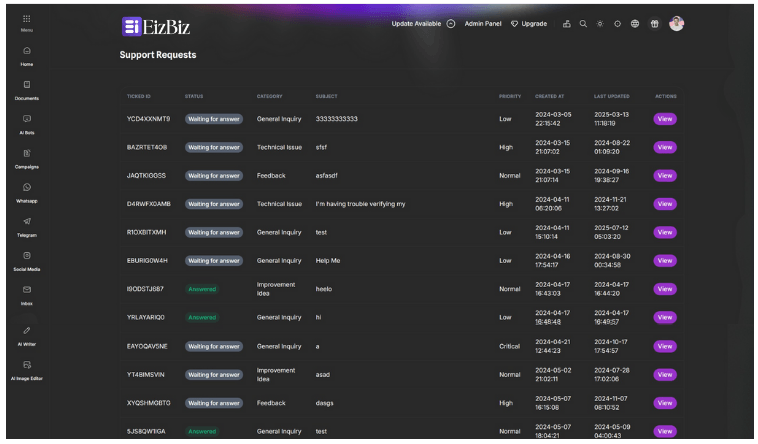Screen dimensions: 758x444
Task: Toggle light/dark theme sun icon
Action: coord(600,24)
